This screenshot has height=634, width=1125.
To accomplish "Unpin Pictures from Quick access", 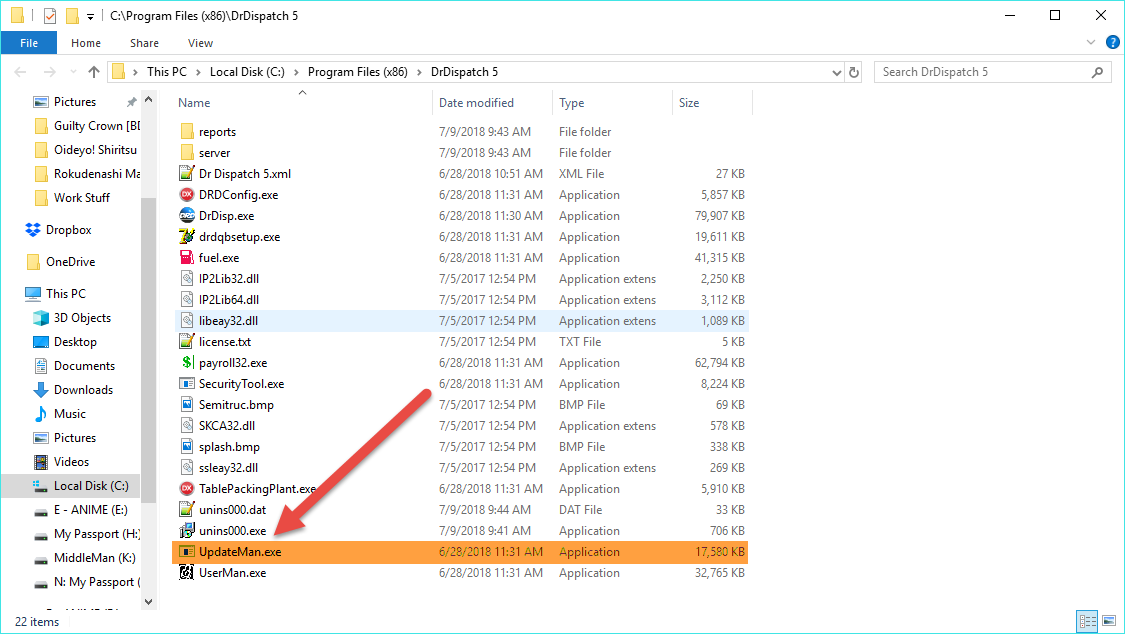I will [x=131, y=102].
